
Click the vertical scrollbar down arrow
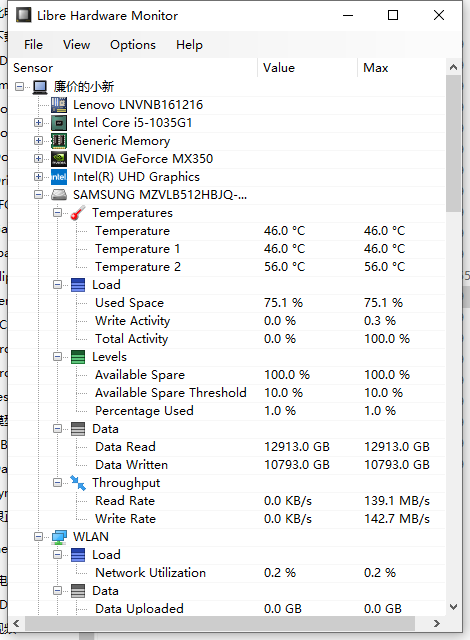(x=453, y=607)
